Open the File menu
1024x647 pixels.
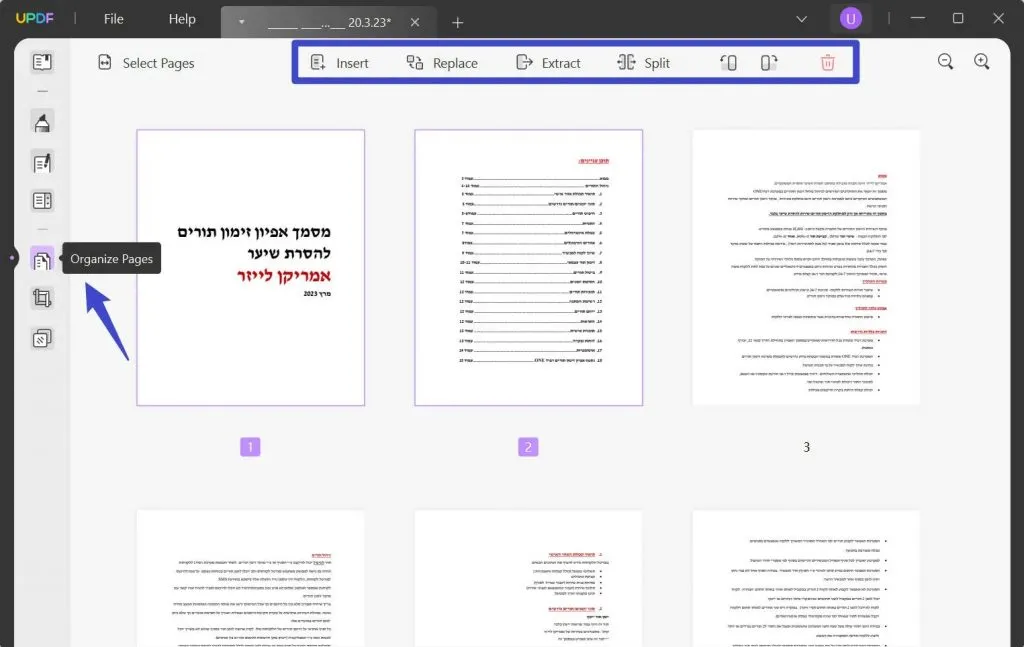click(114, 19)
